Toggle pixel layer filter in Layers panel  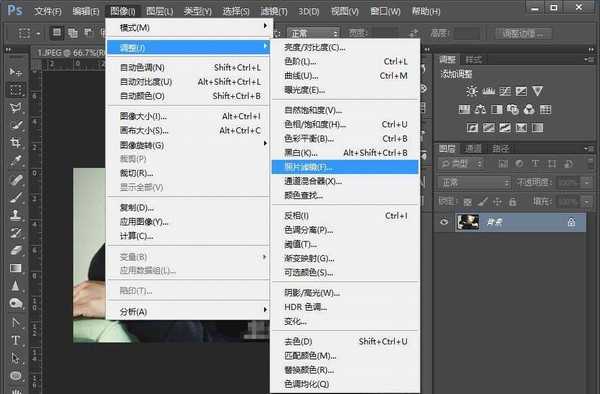click(503, 164)
